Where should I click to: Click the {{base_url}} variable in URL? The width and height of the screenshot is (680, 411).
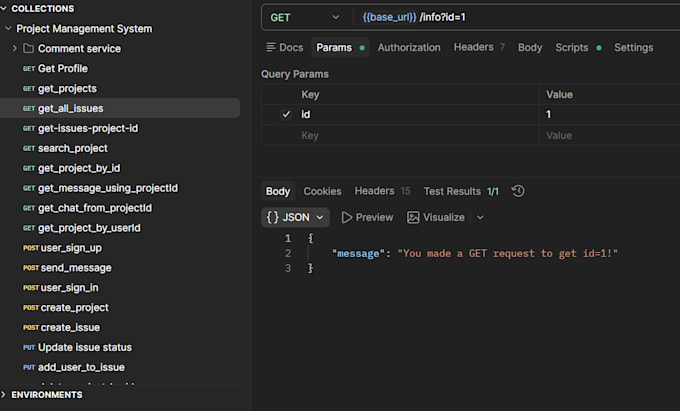[x=389, y=17]
